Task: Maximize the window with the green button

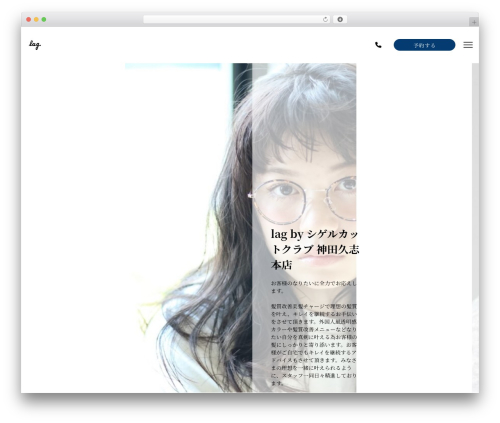Action: (44, 20)
